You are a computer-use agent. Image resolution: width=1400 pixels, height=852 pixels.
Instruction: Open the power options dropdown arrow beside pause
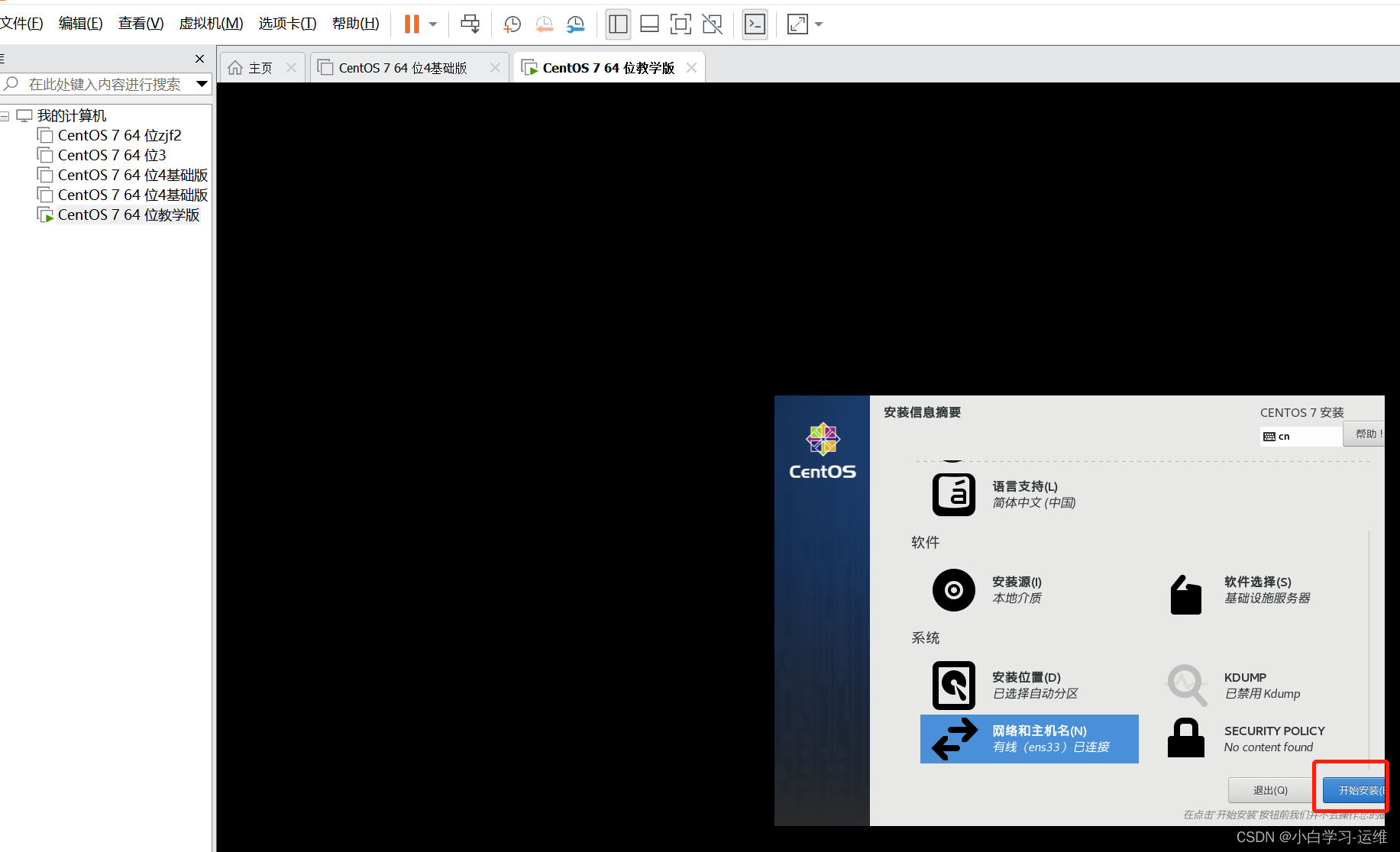[433, 24]
